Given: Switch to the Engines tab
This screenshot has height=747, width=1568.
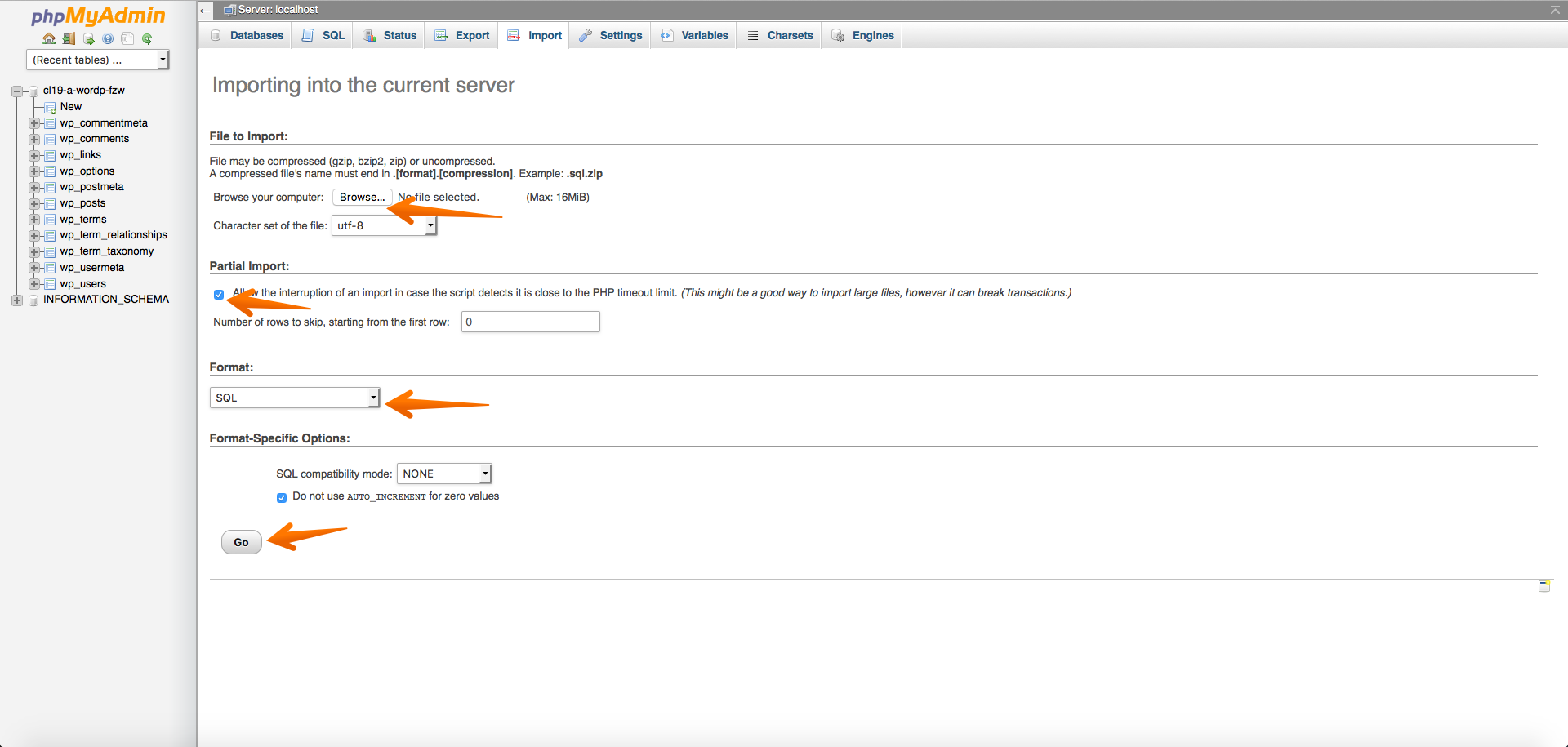Looking at the screenshot, I should [862, 35].
